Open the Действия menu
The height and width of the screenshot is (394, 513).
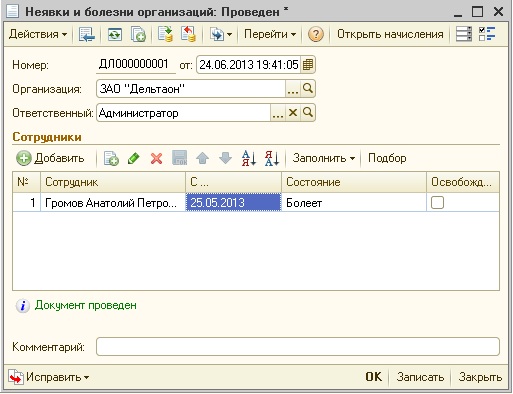point(38,34)
